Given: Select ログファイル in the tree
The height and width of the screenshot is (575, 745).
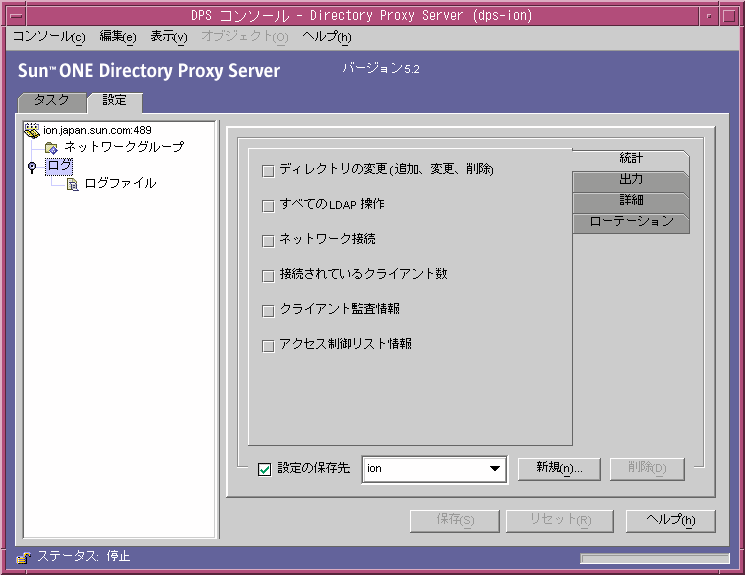Looking at the screenshot, I should pyautogui.click(x=120, y=183).
